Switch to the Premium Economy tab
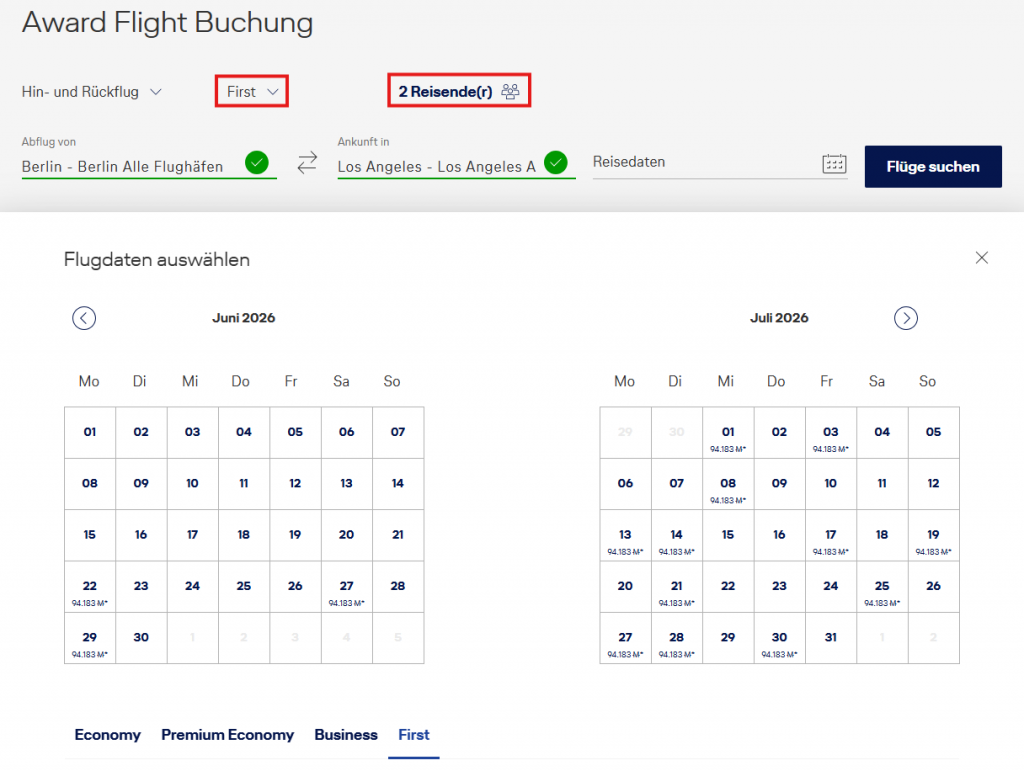Screen dimensions: 1024x771 [227, 735]
